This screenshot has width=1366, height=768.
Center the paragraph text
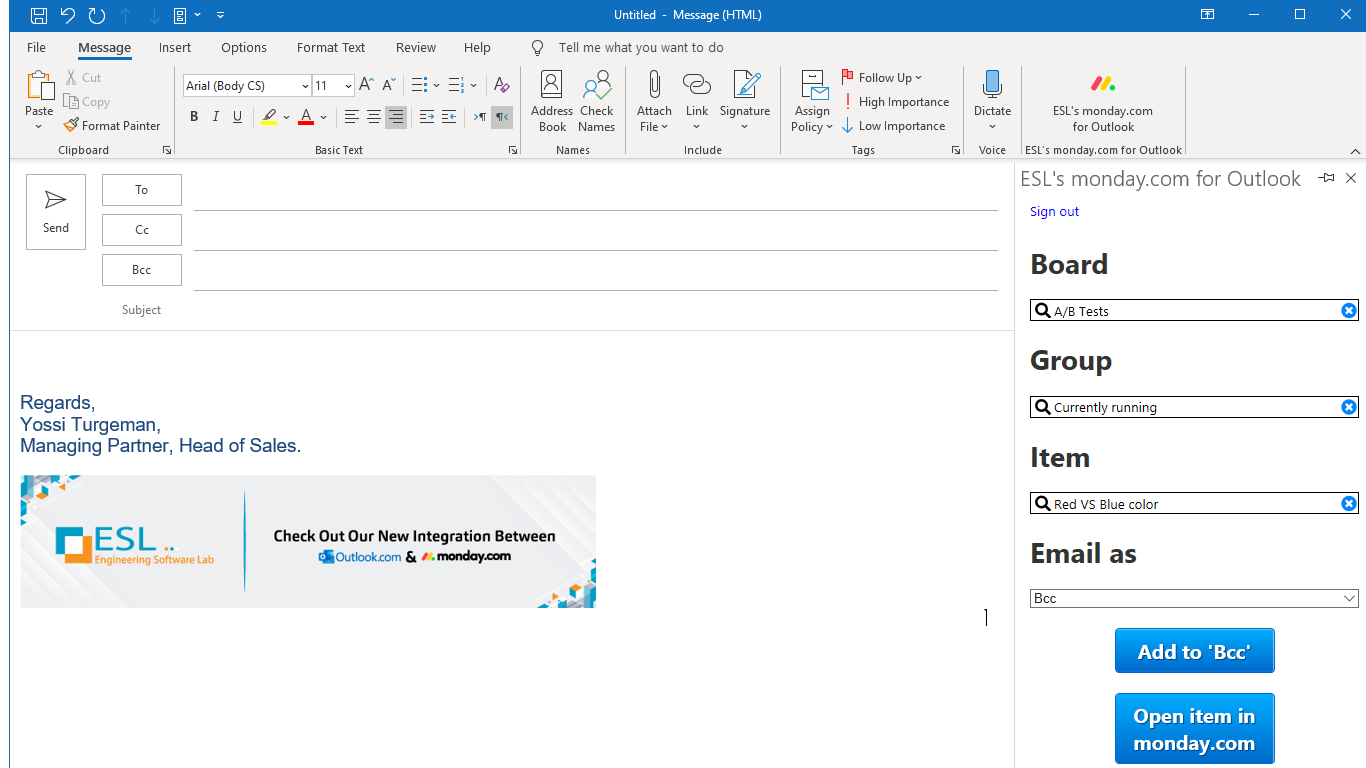[374, 117]
